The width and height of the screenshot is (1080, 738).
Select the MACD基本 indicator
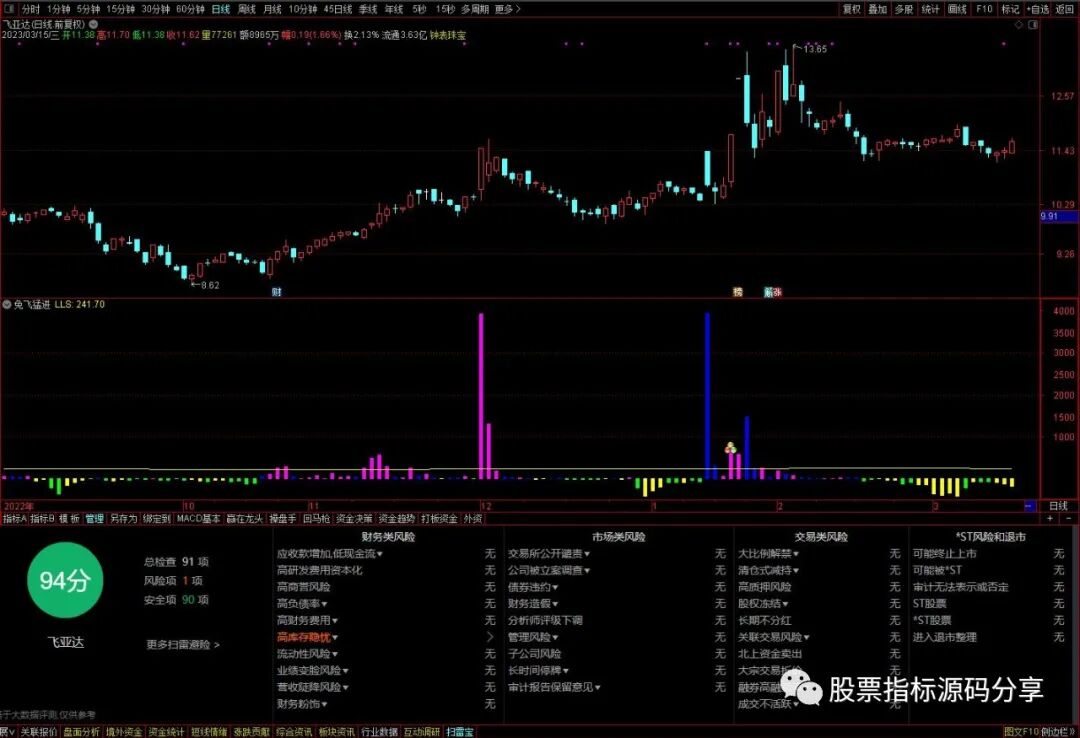tap(198, 519)
